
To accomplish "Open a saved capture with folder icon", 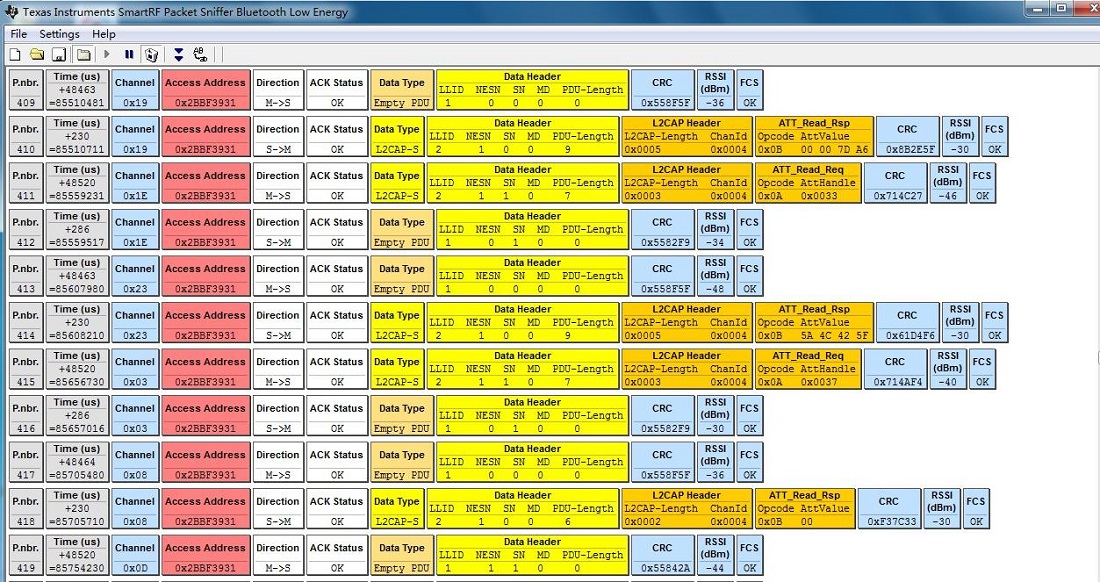I will 37,54.
